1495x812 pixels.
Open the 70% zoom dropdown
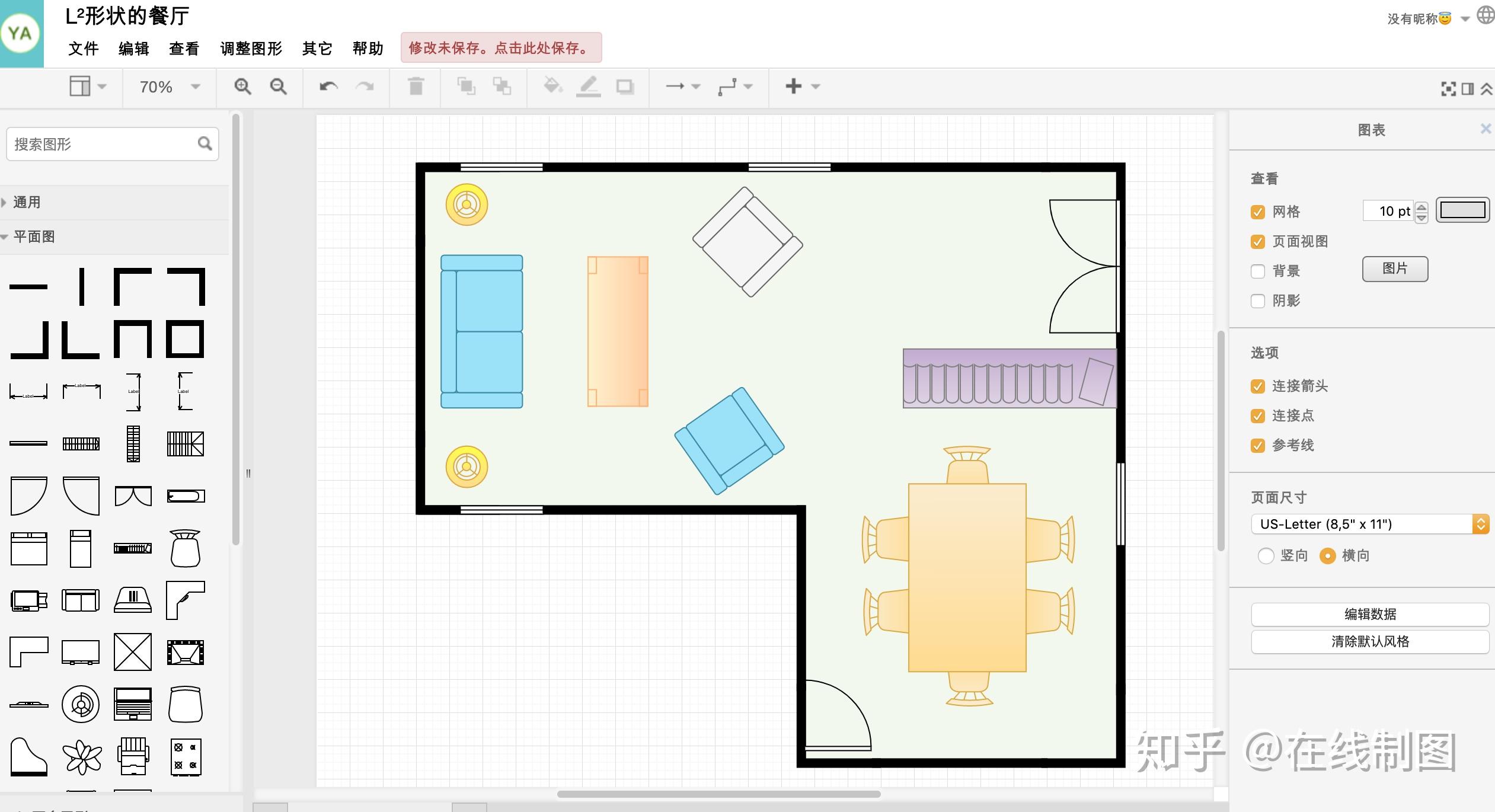coord(170,87)
